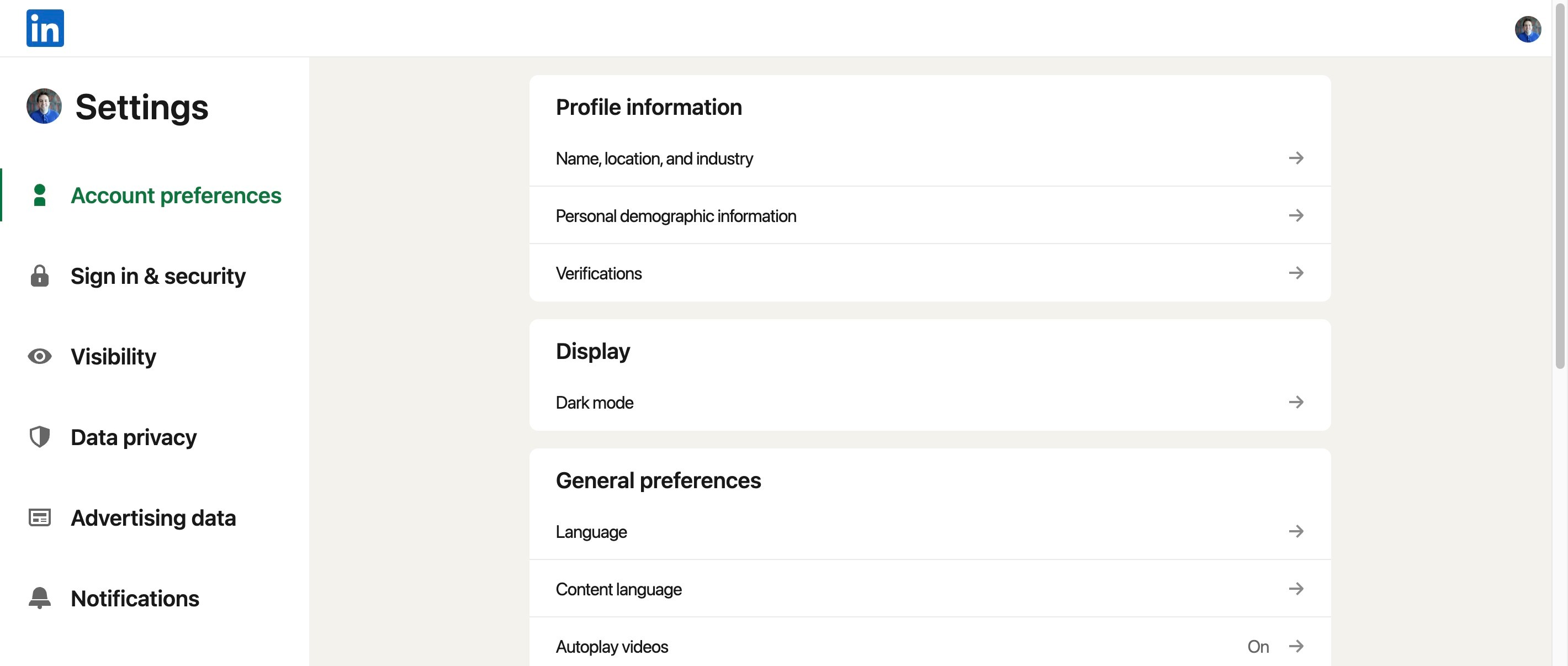Click the LinkedIn logo icon
Viewport: 1568px width, 666px height.
tap(45, 28)
